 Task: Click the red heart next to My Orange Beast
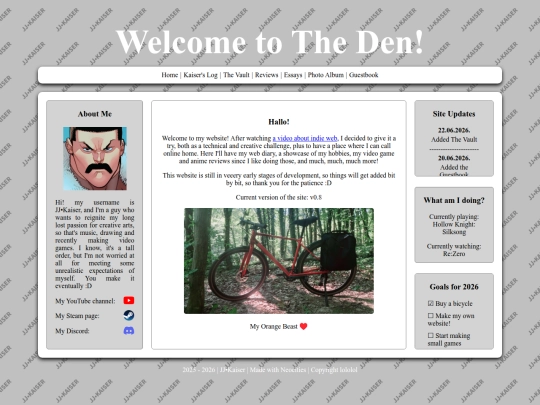(x=303, y=326)
